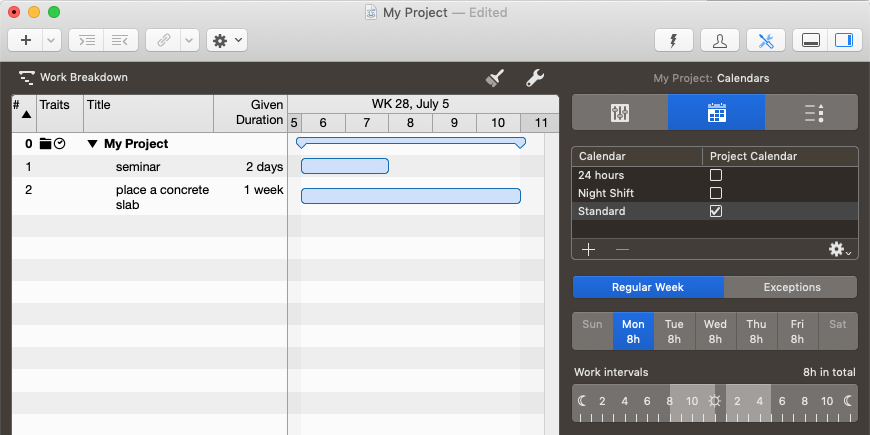
Task: Click the document icon in title bar
Action: (371, 12)
